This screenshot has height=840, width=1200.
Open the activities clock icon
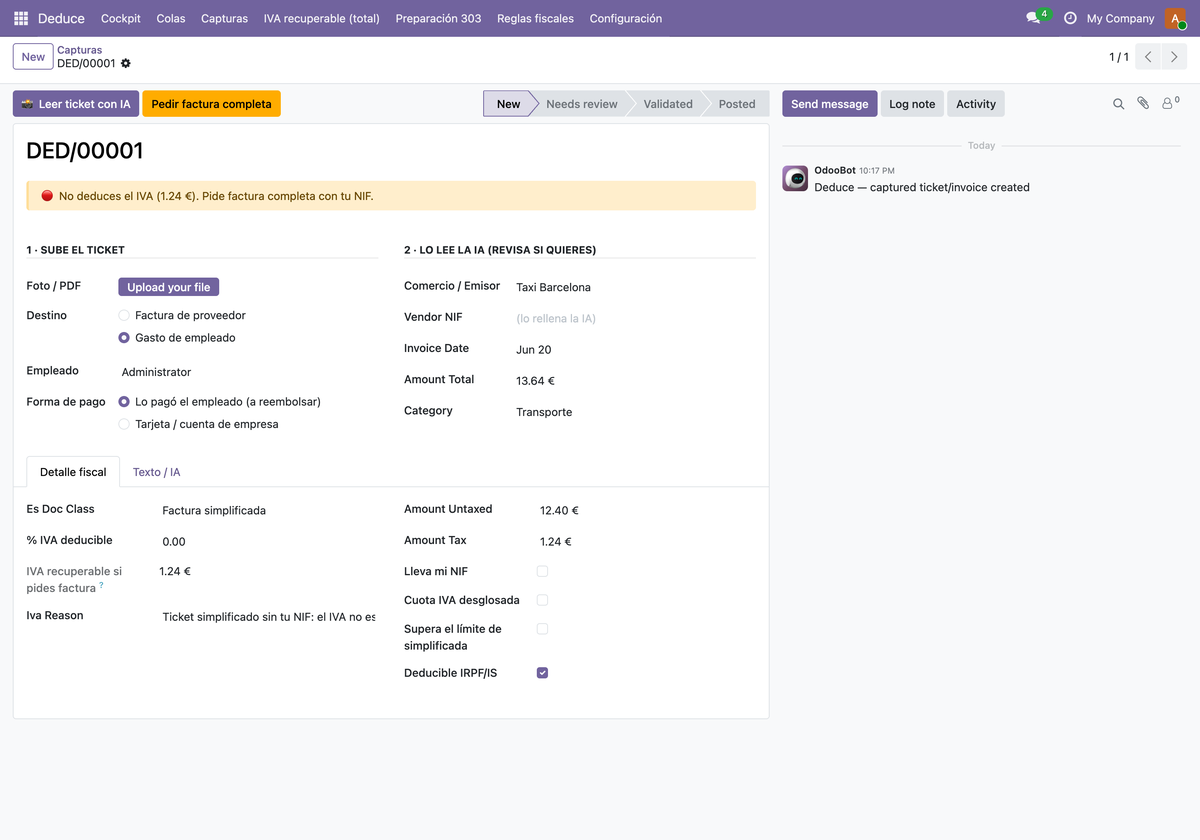pos(1070,18)
